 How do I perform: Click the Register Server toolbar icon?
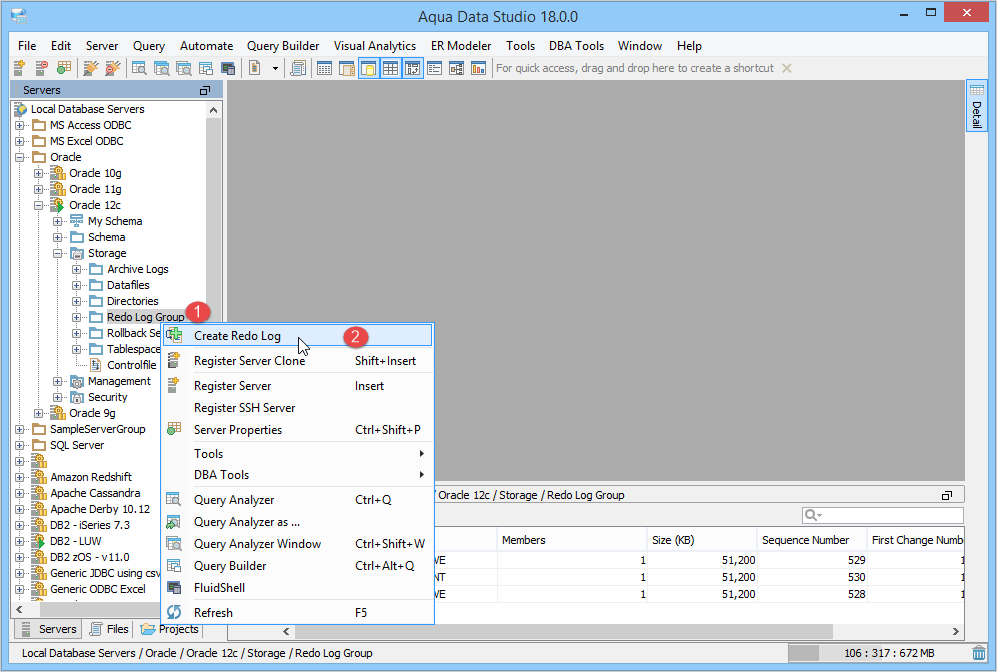point(19,68)
